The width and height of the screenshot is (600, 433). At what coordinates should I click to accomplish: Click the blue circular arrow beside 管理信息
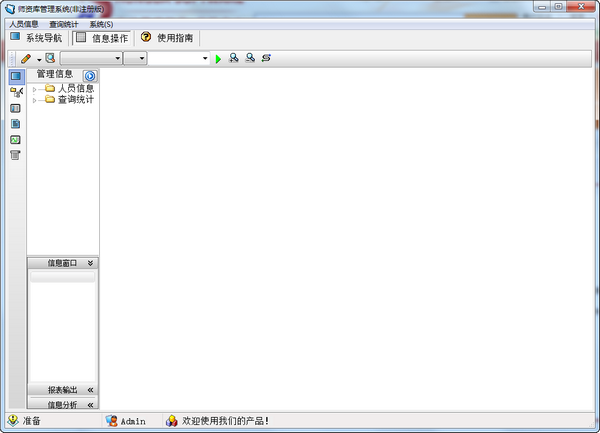90,76
